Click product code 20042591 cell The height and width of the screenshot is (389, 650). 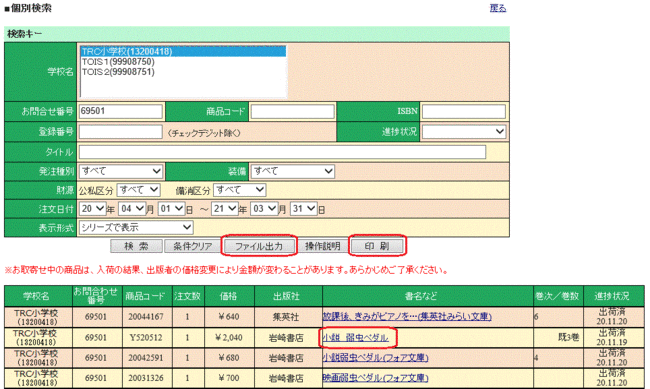146,357
